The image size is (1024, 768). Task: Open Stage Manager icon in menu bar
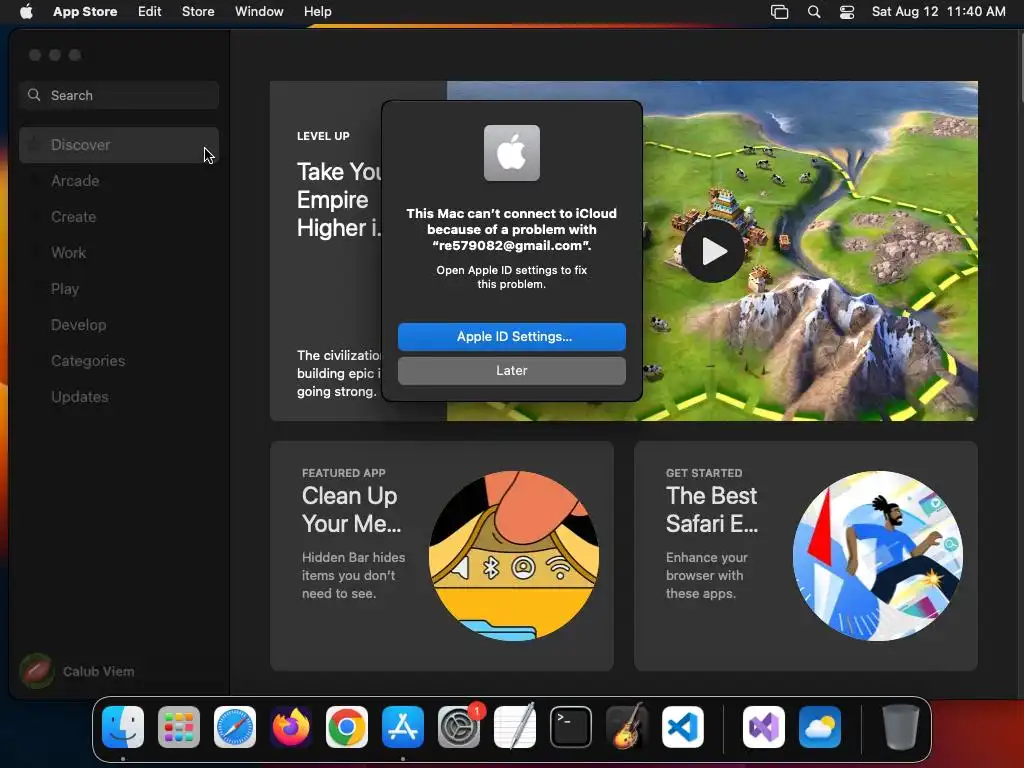[779, 12]
